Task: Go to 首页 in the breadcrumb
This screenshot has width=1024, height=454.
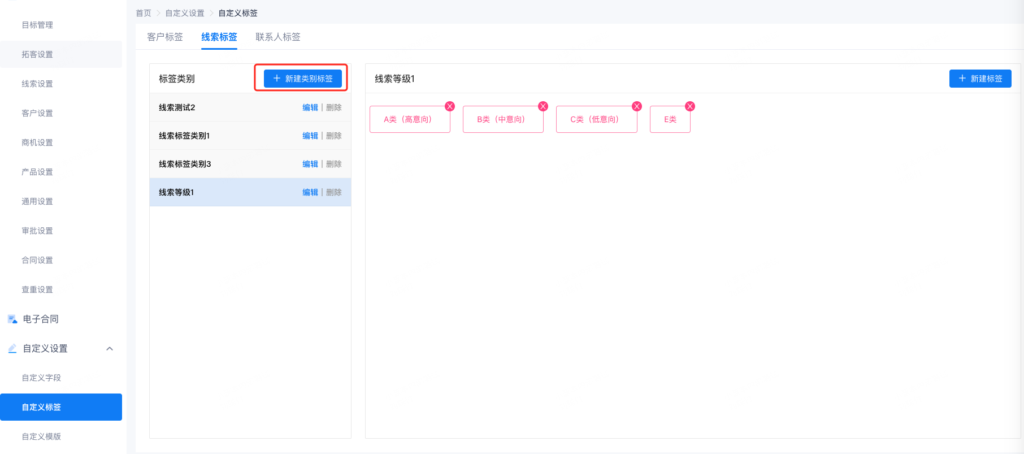Action: click(144, 13)
